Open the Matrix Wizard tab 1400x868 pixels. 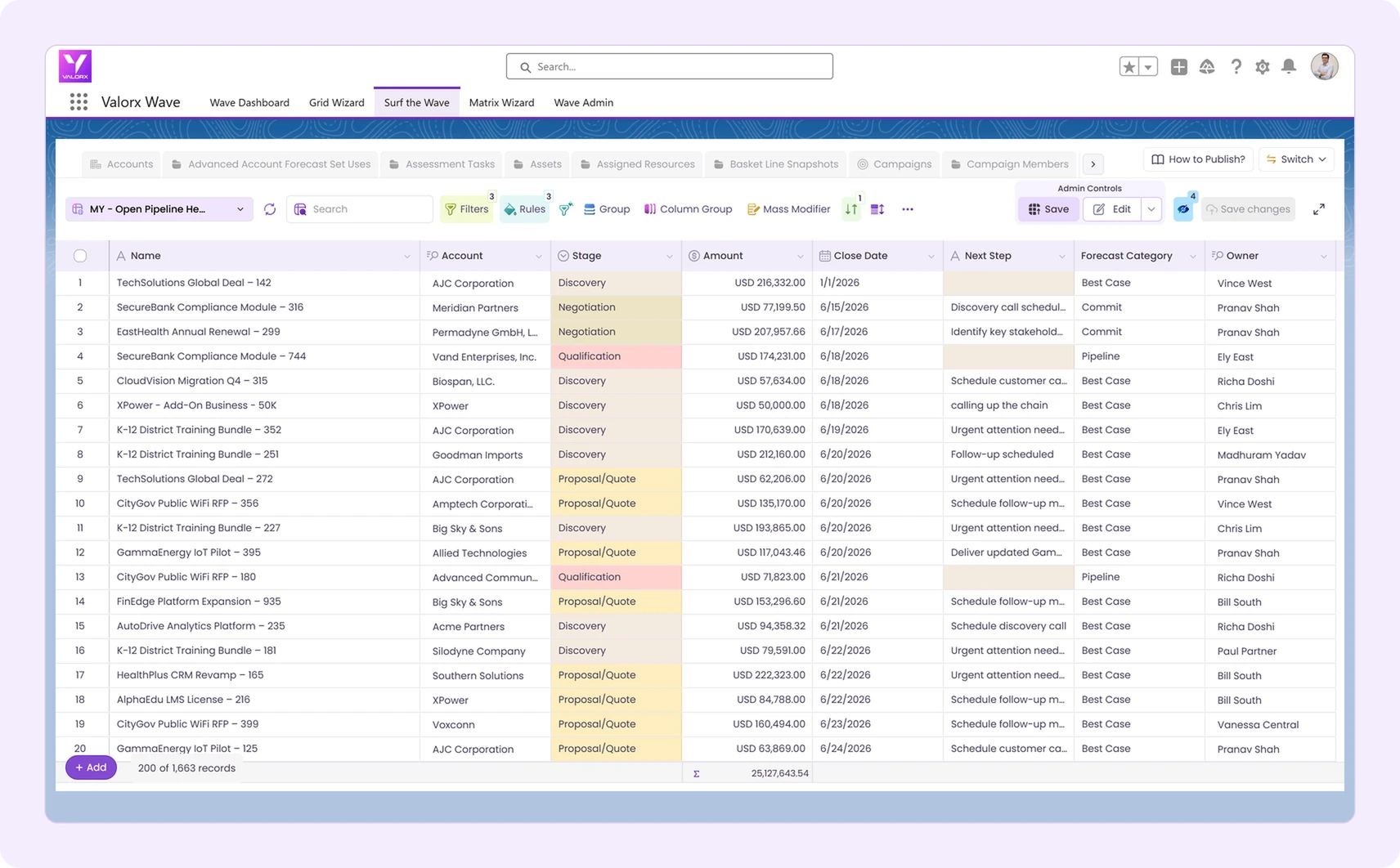(x=501, y=102)
